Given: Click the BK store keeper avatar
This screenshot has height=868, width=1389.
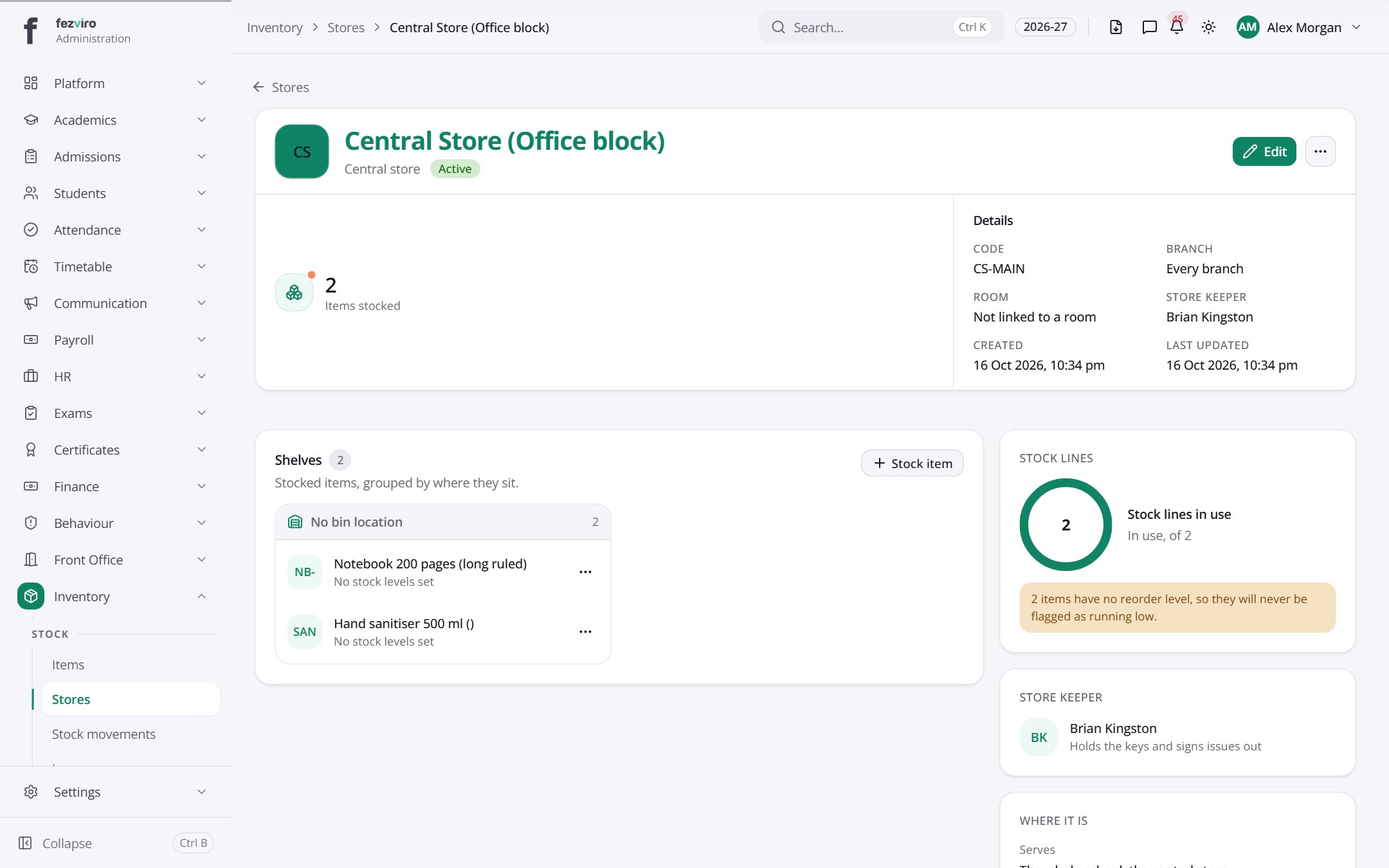Looking at the screenshot, I should [1039, 737].
